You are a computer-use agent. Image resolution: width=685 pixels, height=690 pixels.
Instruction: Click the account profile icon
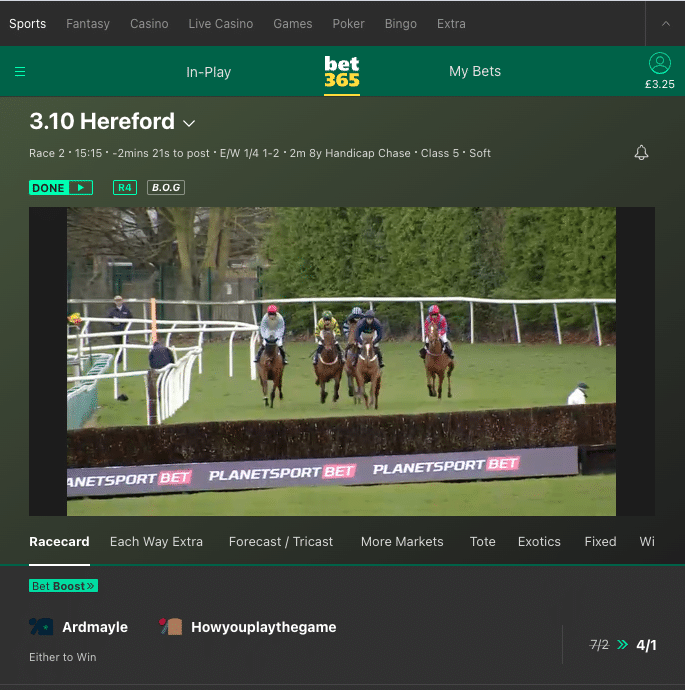659,64
